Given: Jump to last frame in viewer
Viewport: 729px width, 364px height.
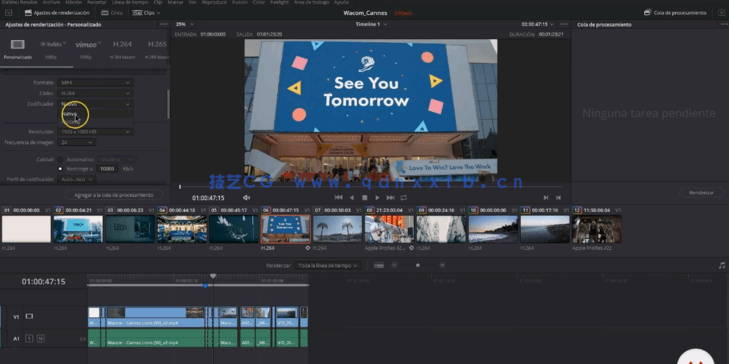Looking at the screenshot, I should click(x=391, y=198).
